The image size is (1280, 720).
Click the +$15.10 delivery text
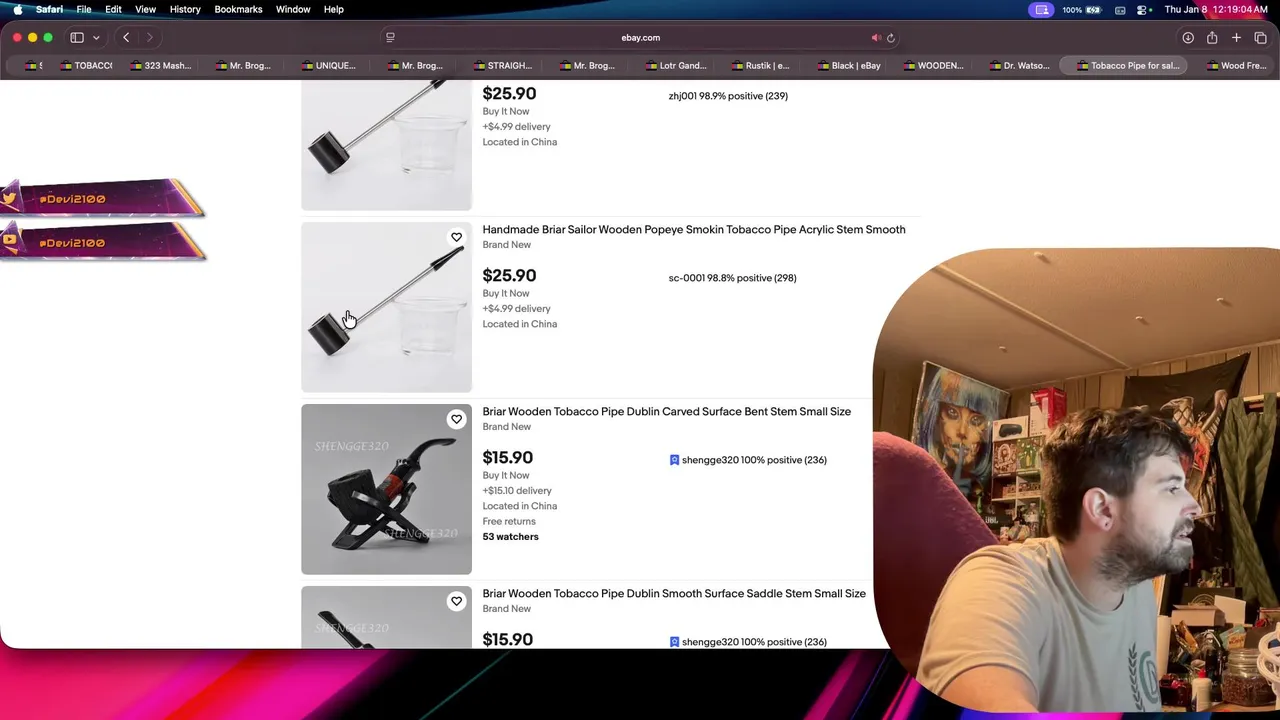click(517, 491)
